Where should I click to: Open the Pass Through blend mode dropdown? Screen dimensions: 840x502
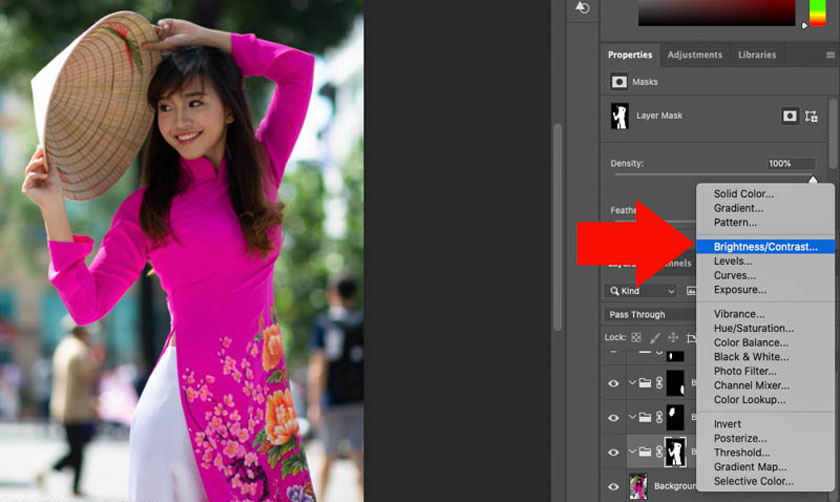tap(650, 314)
